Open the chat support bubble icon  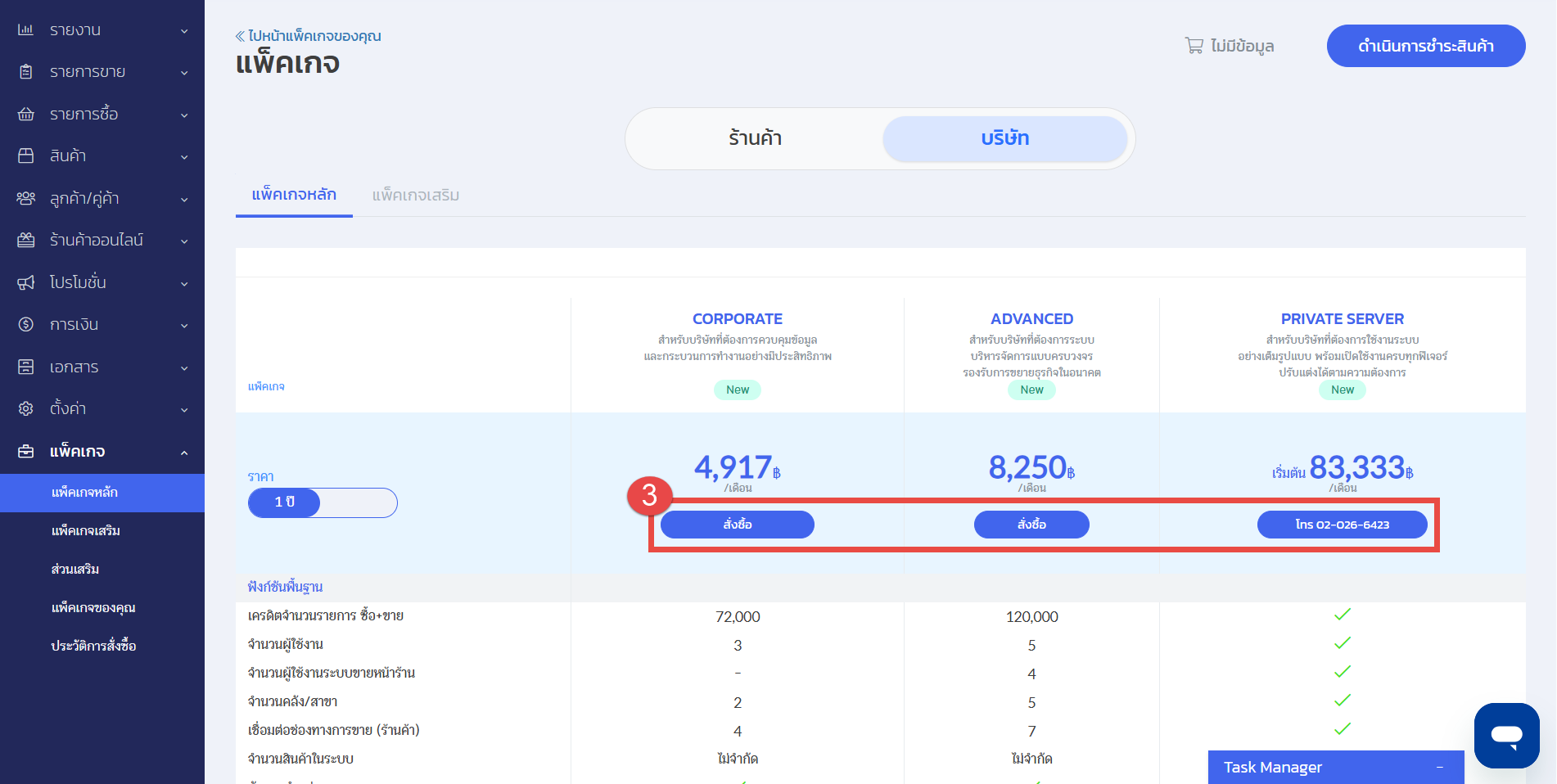click(x=1506, y=735)
